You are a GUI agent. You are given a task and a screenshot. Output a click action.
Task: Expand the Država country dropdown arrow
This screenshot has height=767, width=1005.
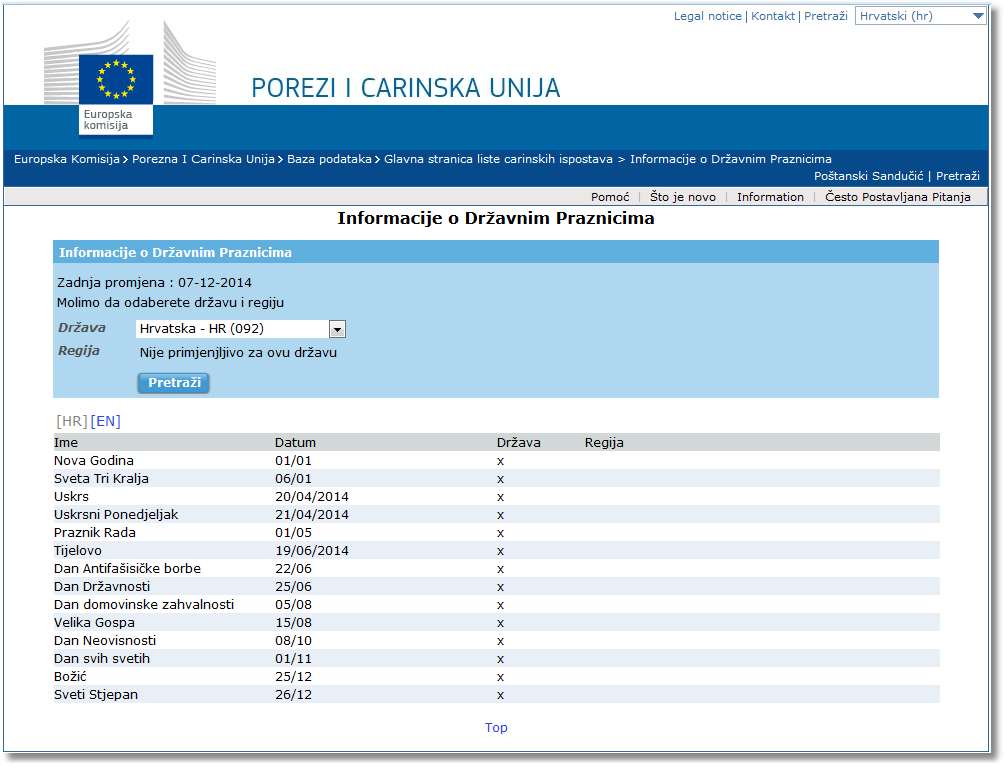point(337,329)
